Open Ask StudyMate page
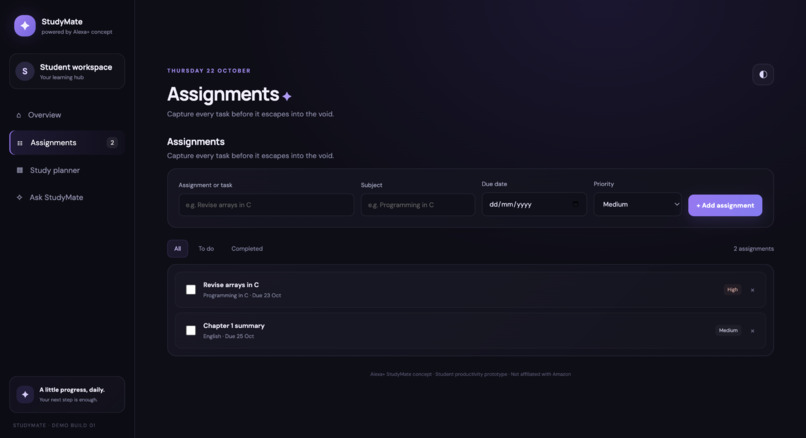Viewport: 806px width, 438px height. (67, 197)
